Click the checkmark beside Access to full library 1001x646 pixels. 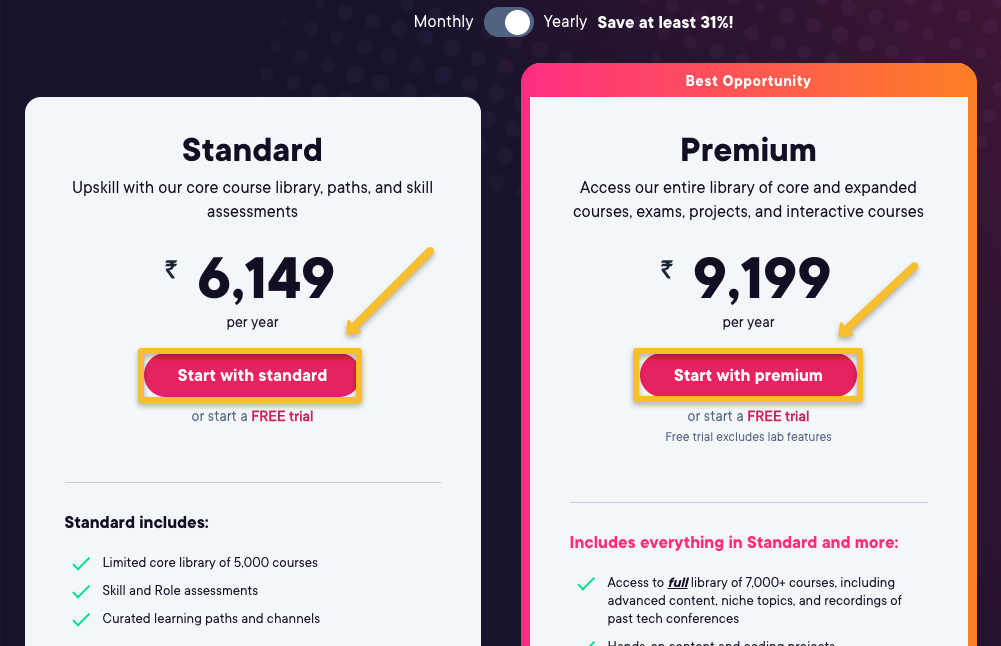[x=587, y=583]
